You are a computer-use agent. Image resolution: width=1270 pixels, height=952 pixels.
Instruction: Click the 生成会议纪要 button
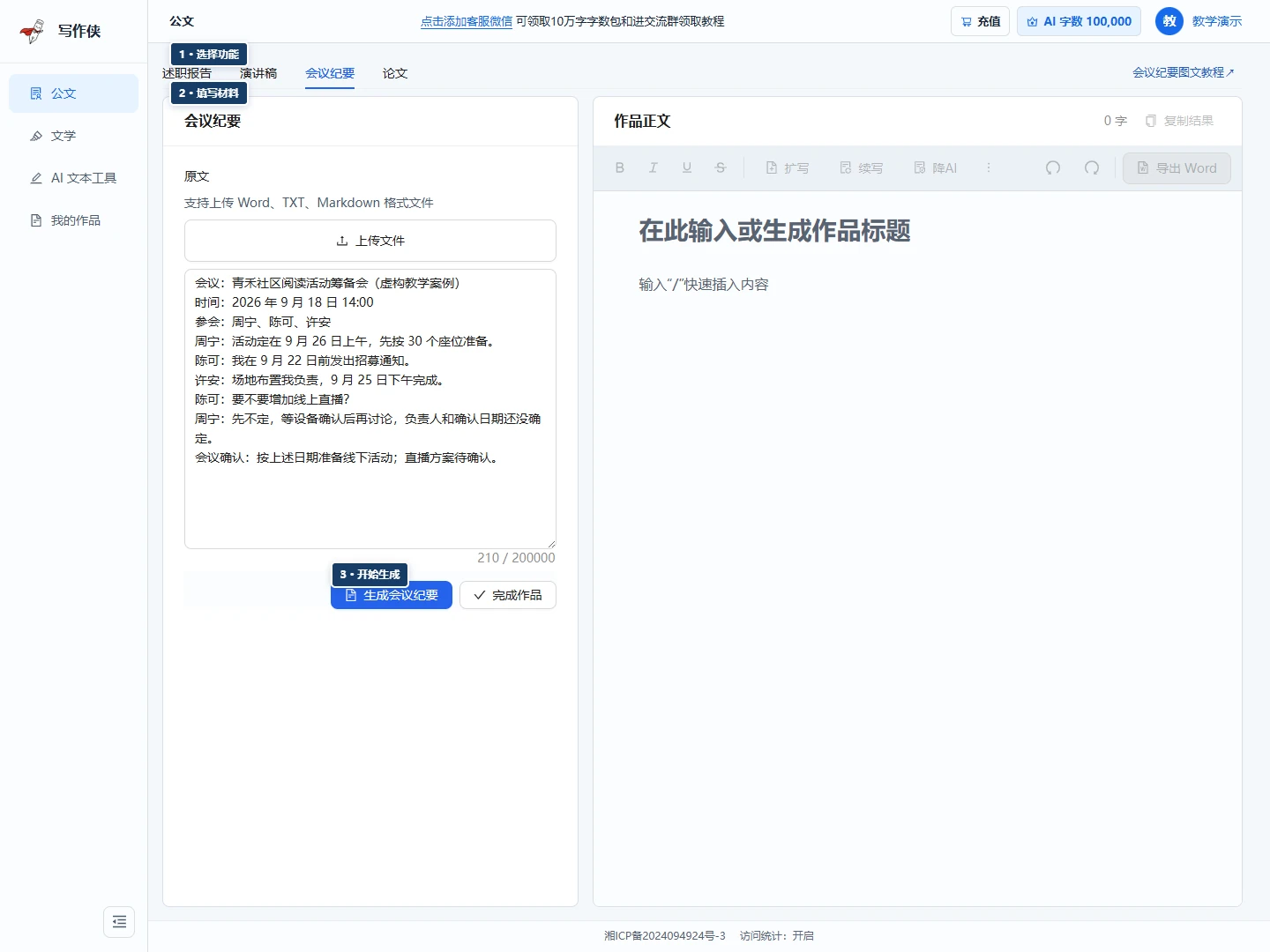pos(392,595)
